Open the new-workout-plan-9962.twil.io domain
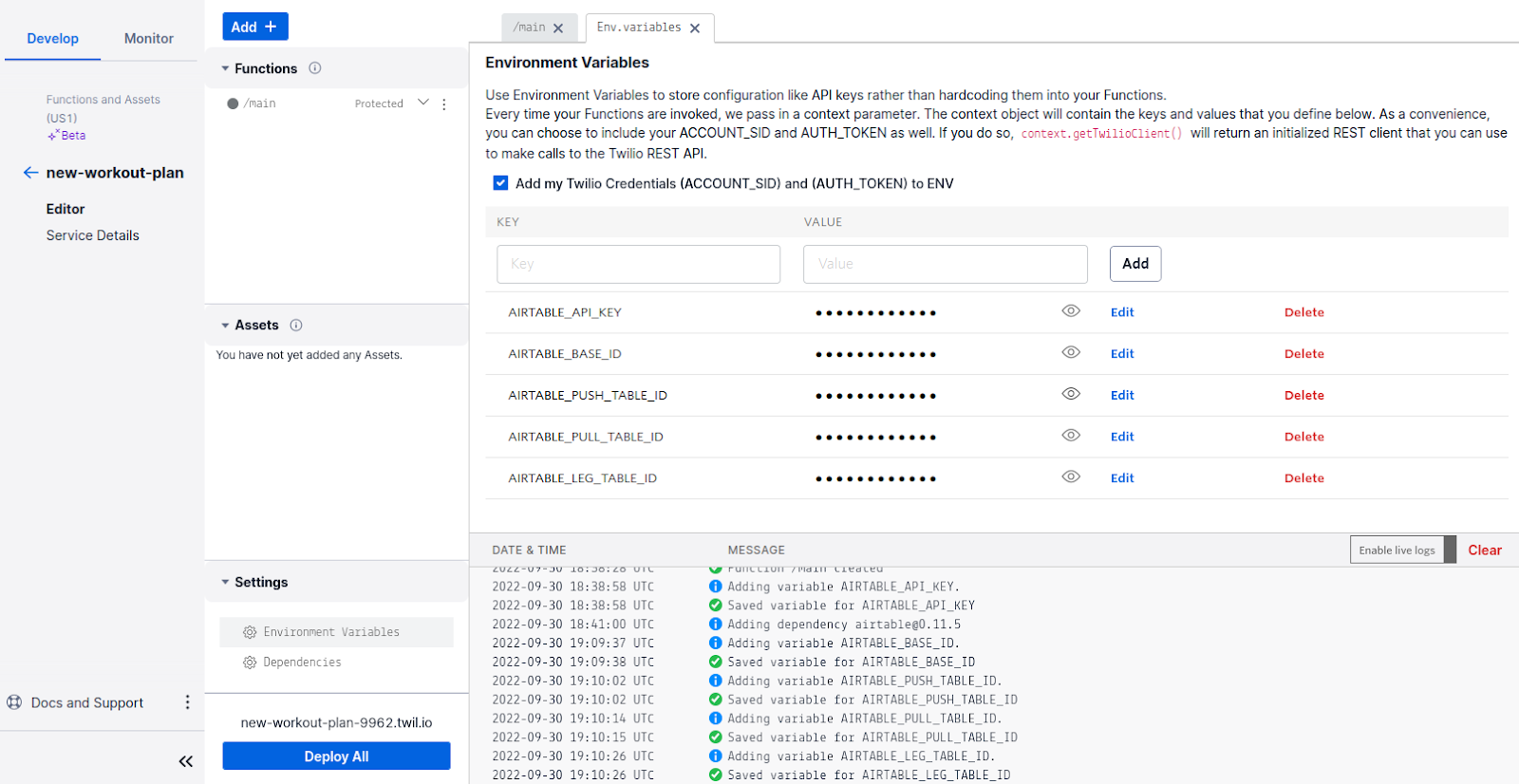 [336, 722]
